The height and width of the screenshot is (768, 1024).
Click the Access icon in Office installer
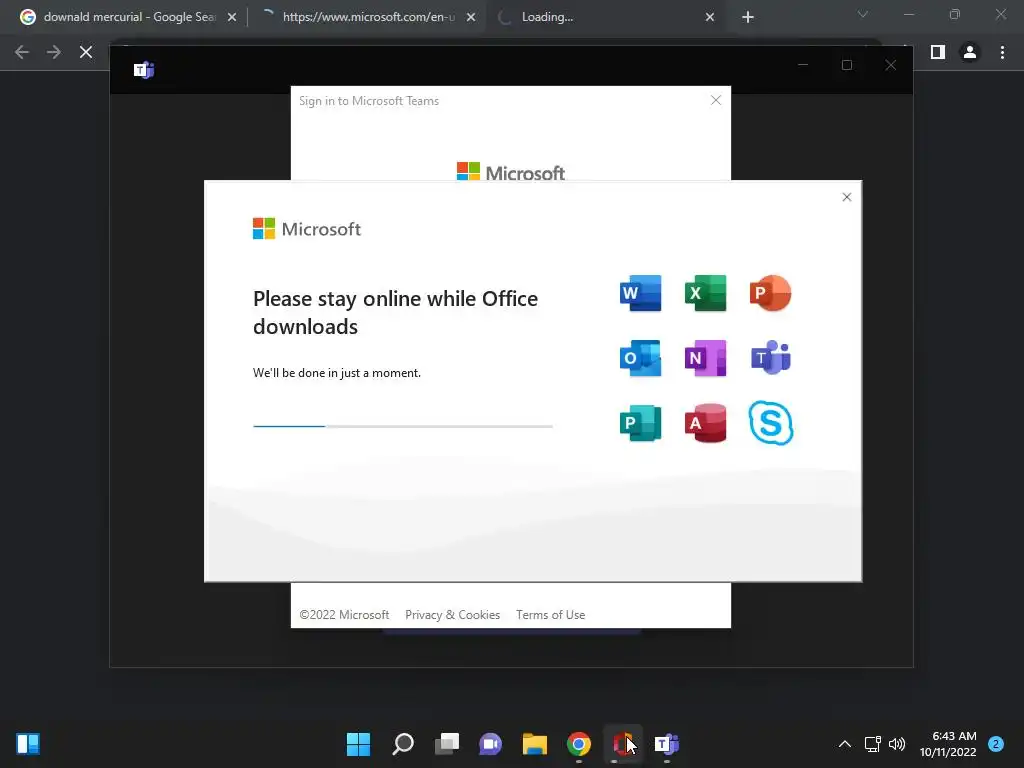point(705,423)
